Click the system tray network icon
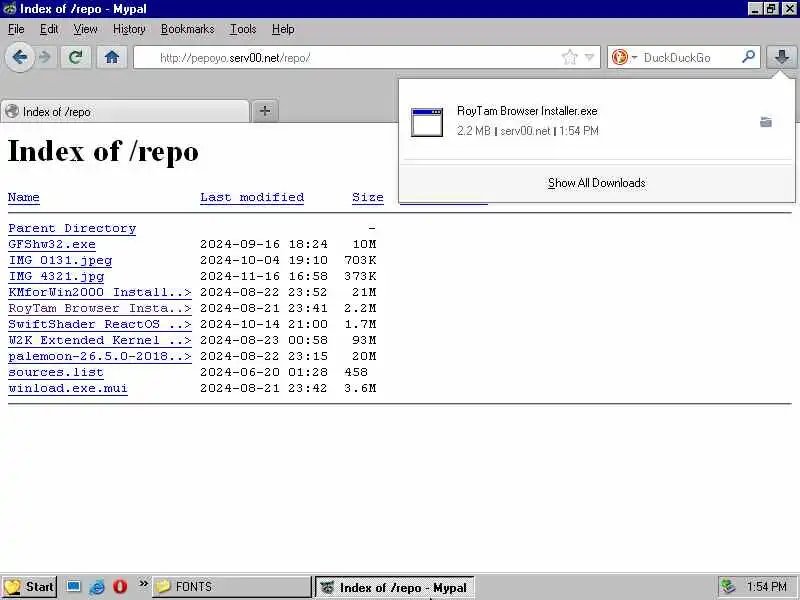800x600 pixels. click(x=728, y=587)
